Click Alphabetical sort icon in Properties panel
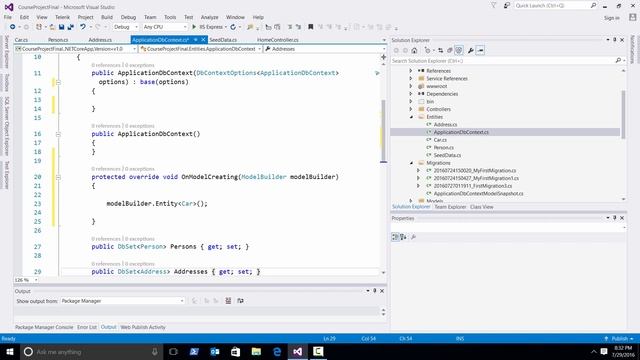The image size is (640, 360). point(403,237)
